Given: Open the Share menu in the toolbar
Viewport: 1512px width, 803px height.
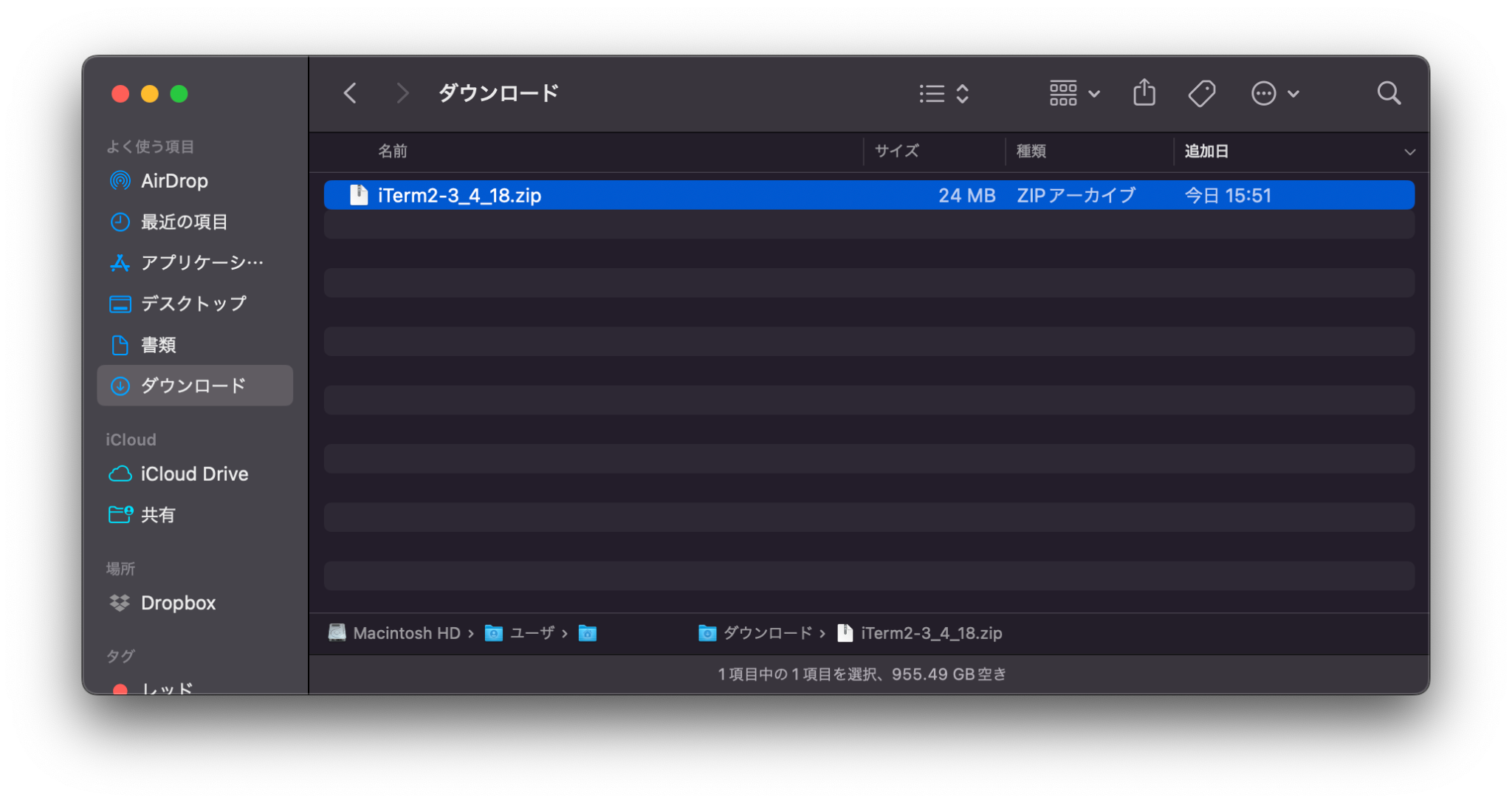Looking at the screenshot, I should (x=1144, y=92).
